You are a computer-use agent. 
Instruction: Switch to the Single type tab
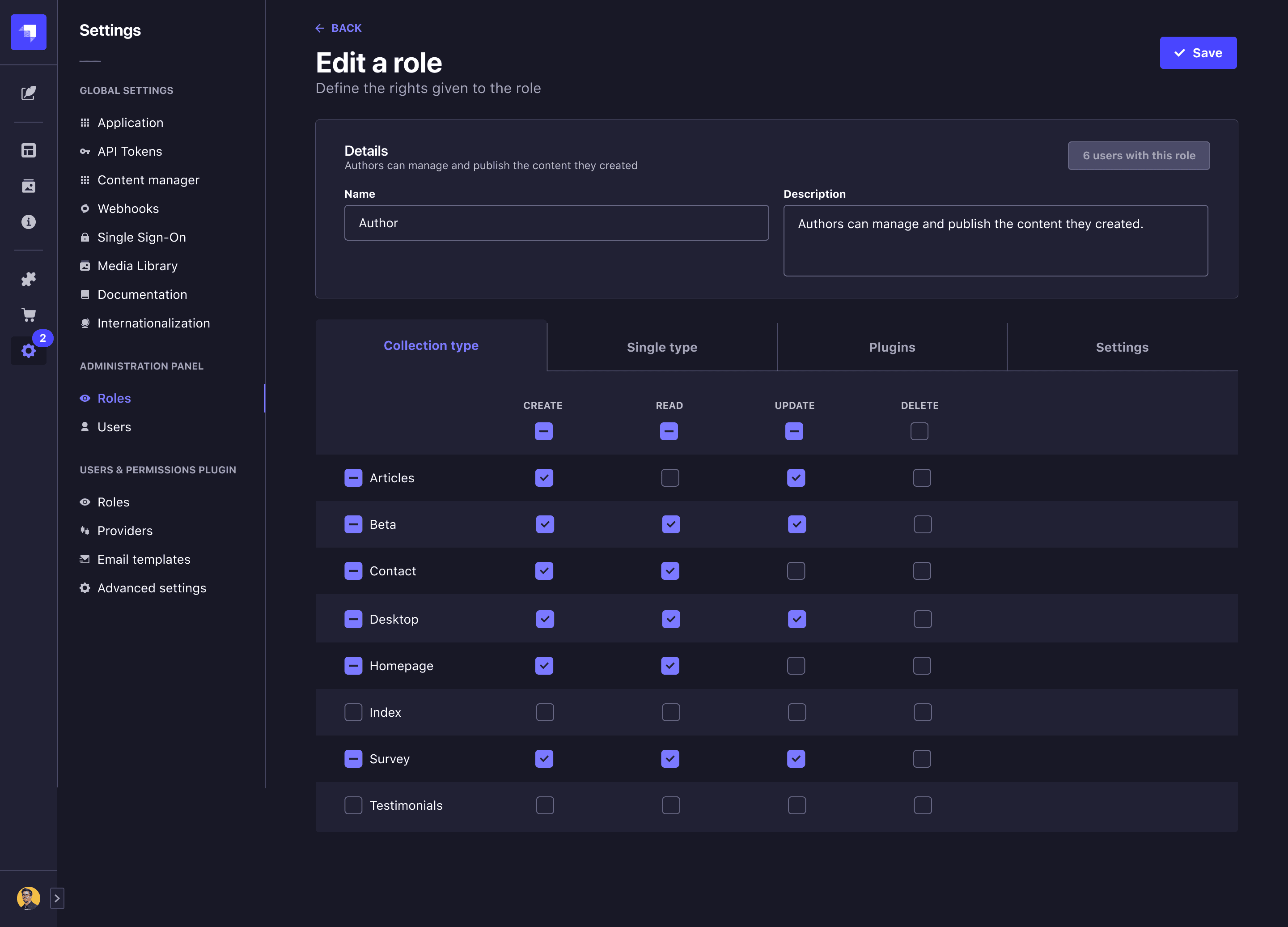[661, 347]
